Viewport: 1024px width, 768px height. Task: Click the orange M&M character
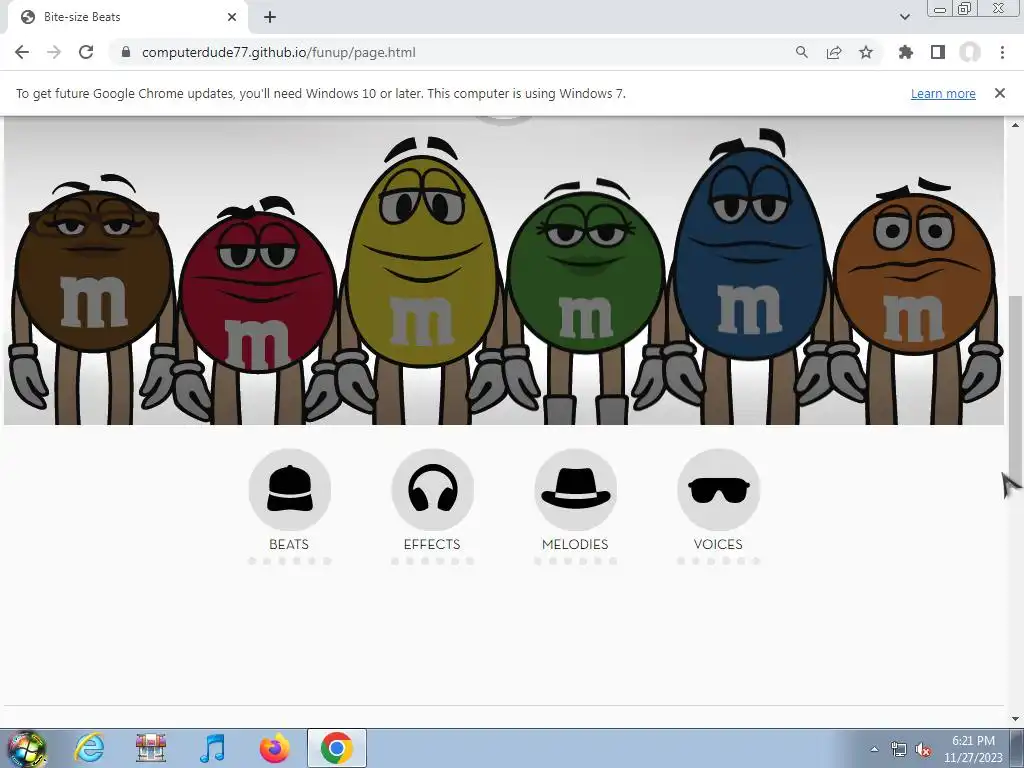[x=914, y=274]
